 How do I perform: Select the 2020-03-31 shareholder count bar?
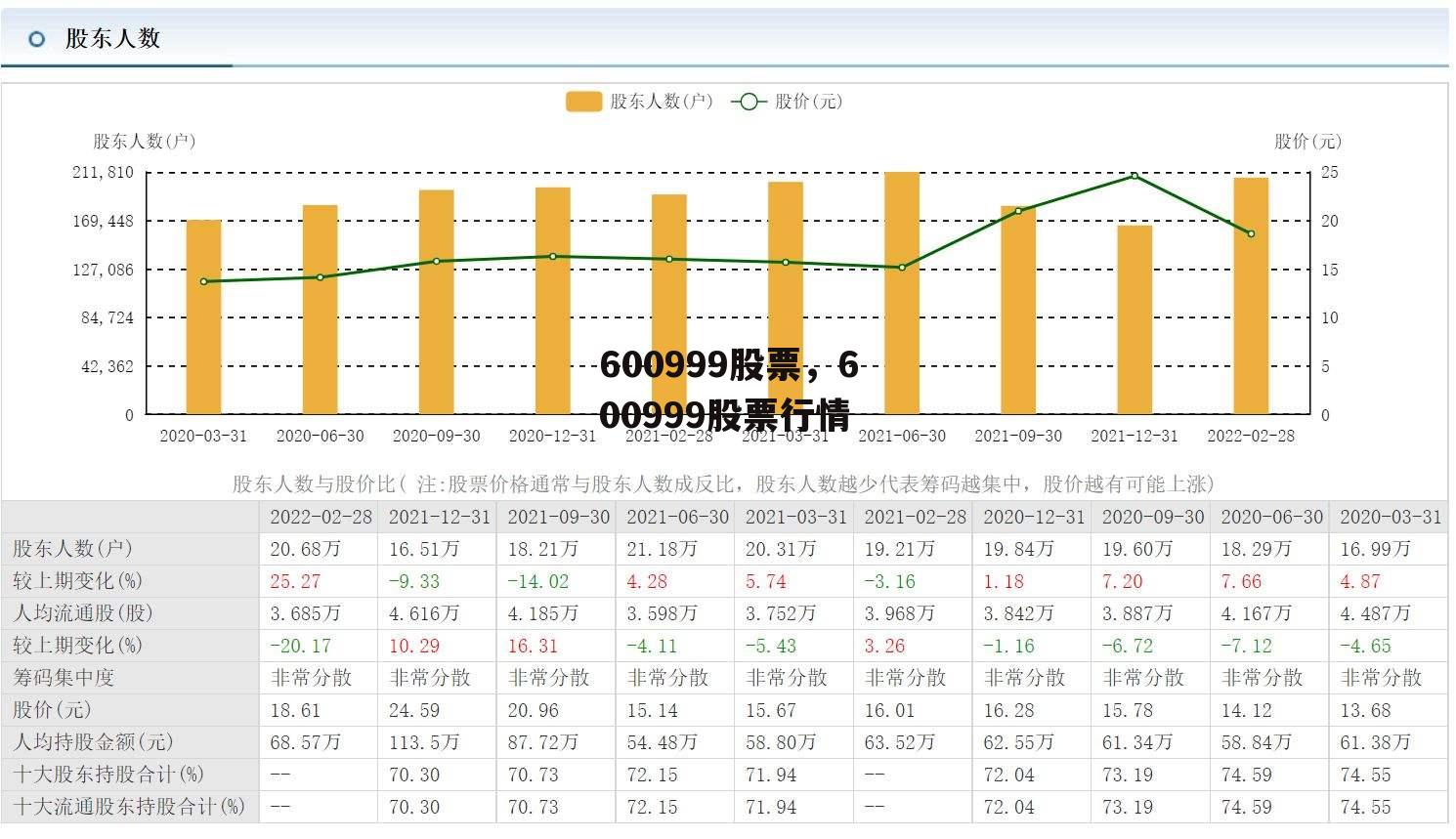tap(203, 317)
